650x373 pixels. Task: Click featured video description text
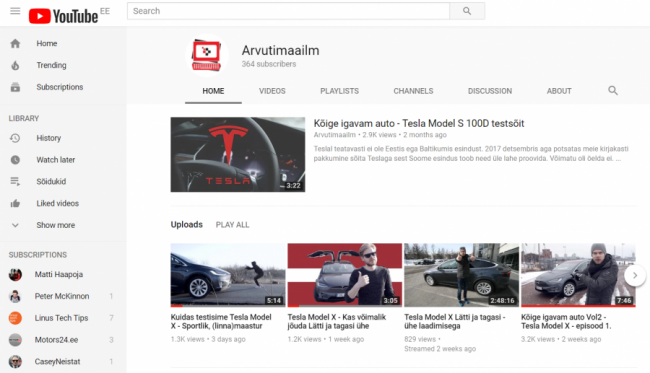coord(471,153)
